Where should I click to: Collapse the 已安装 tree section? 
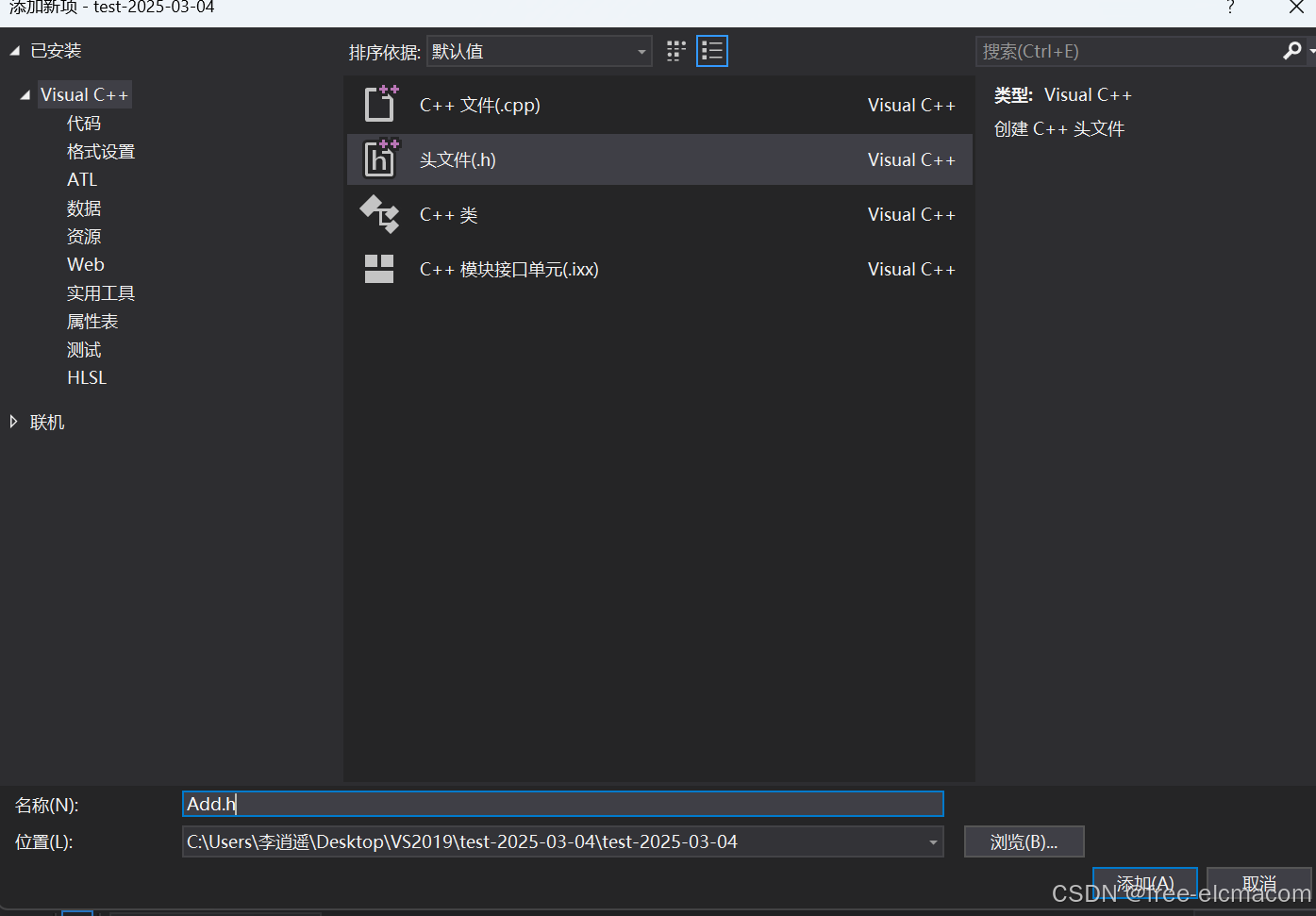(14, 51)
